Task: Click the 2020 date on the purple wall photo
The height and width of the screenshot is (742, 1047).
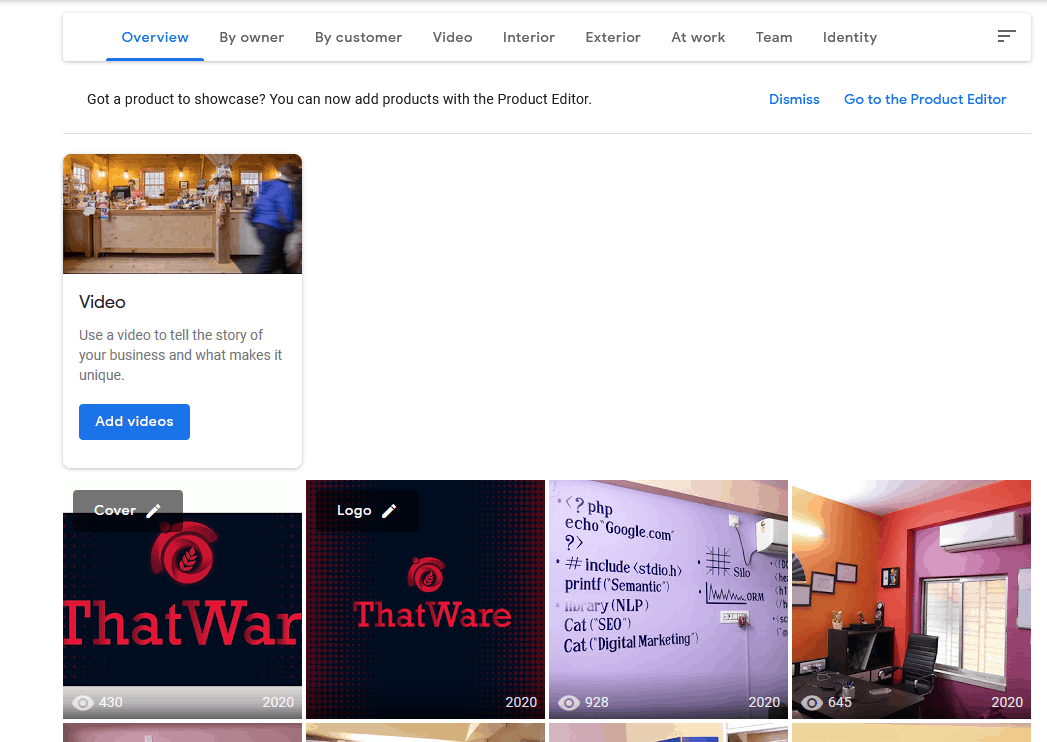Action: pyautogui.click(x=764, y=703)
